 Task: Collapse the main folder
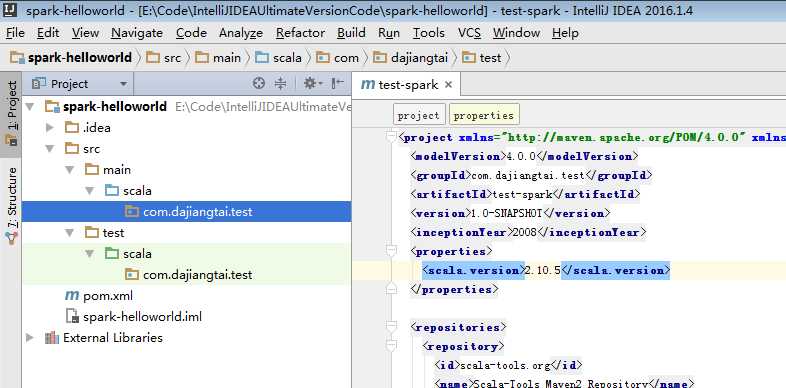pos(70,170)
